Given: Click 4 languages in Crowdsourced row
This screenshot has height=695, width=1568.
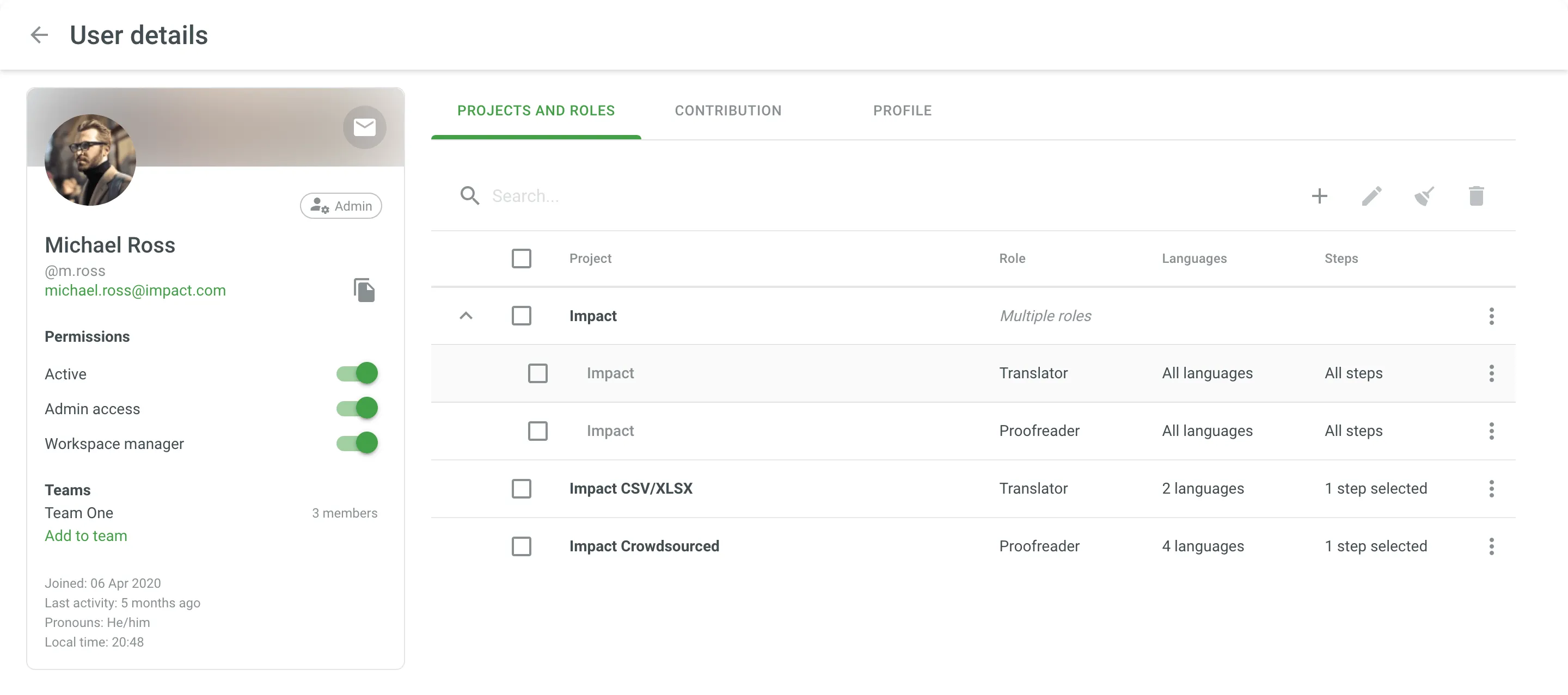Looking at the screenshot, I should click(1202, 546).
